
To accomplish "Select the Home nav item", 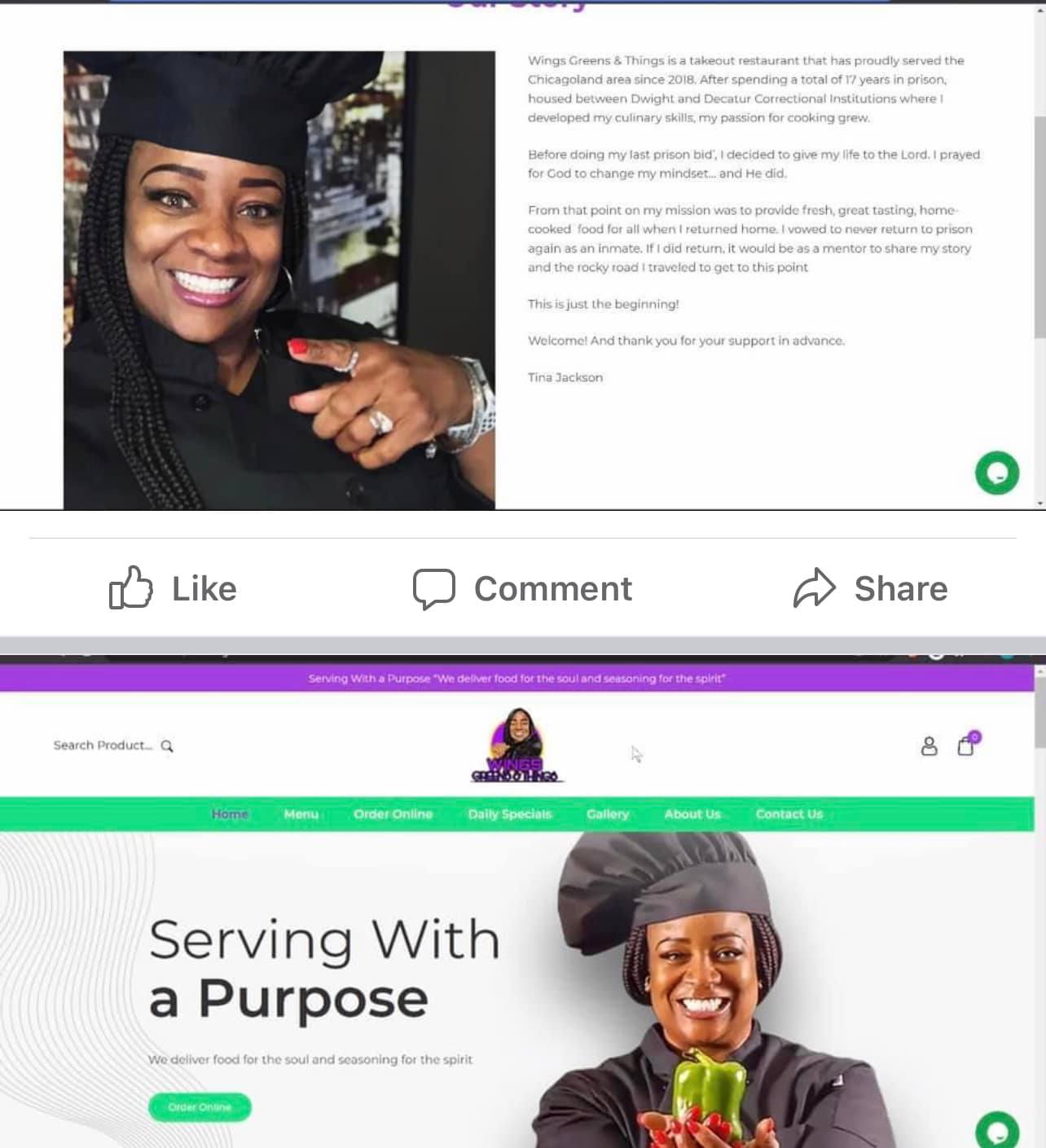I will (230, 814).
